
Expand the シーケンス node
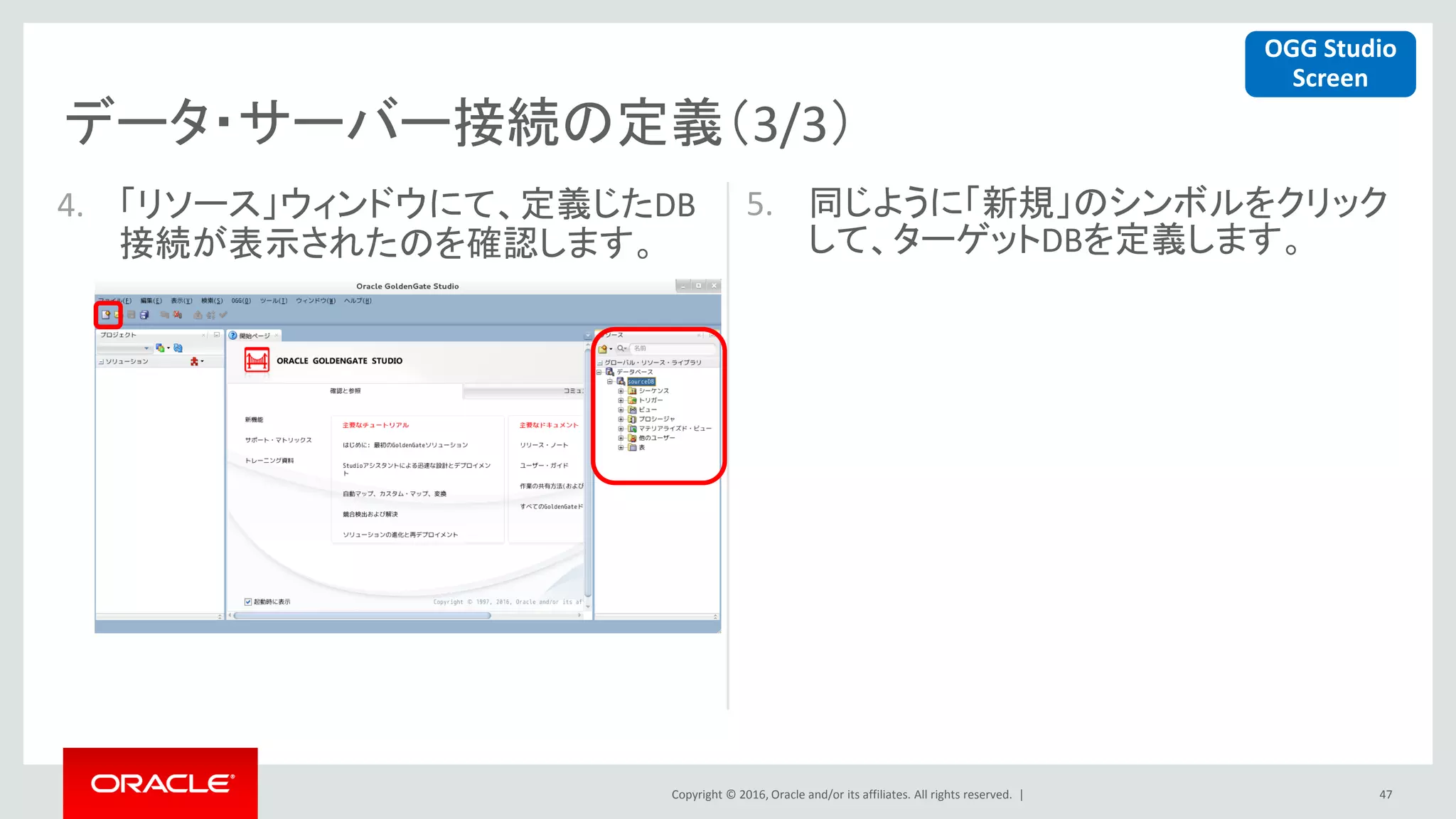pyautogui.click(x=621, y=391)
